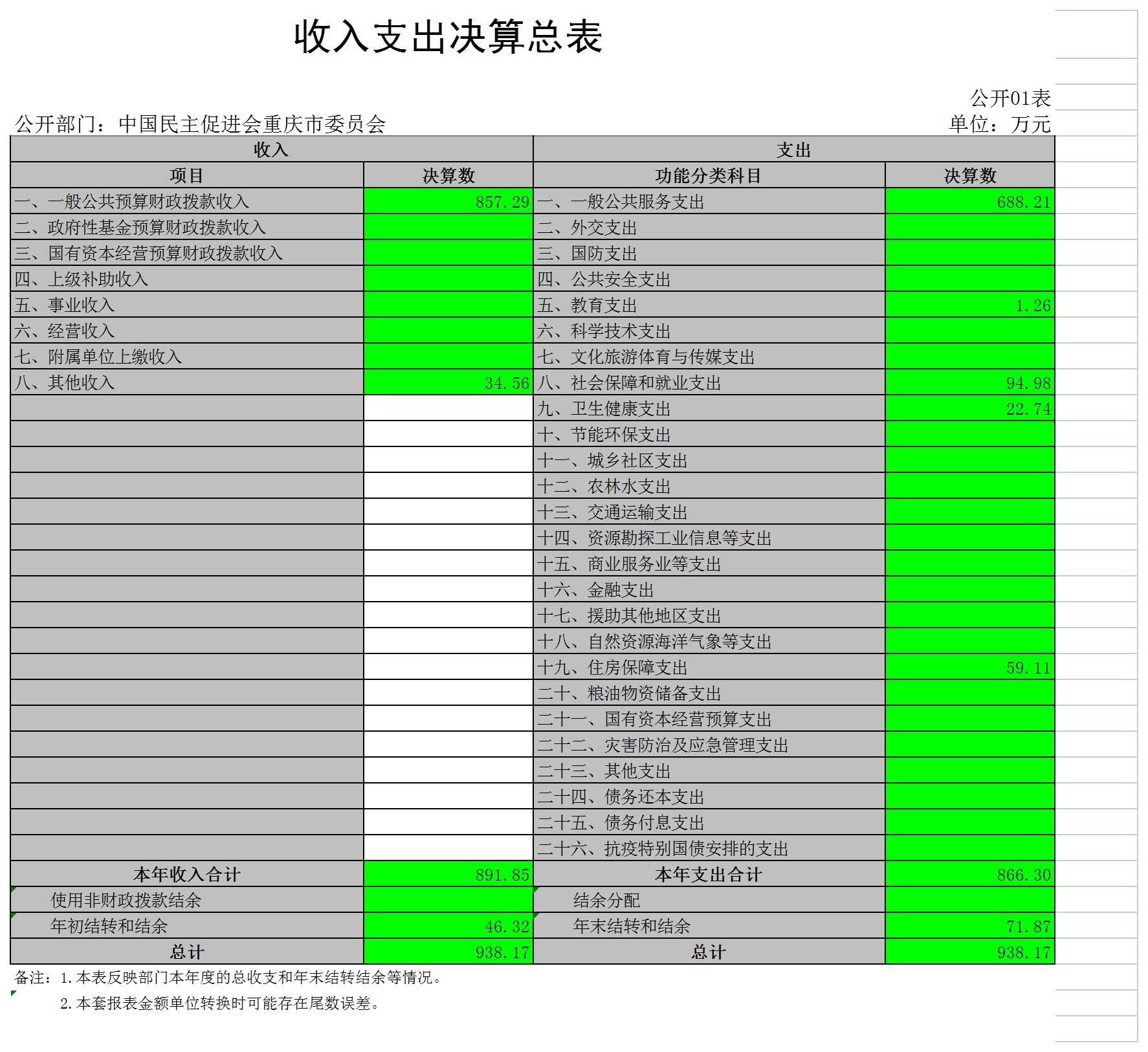Select cell 一、一般公共服务支出
Screen dimensions: 1148x1052
coord(709,201)
